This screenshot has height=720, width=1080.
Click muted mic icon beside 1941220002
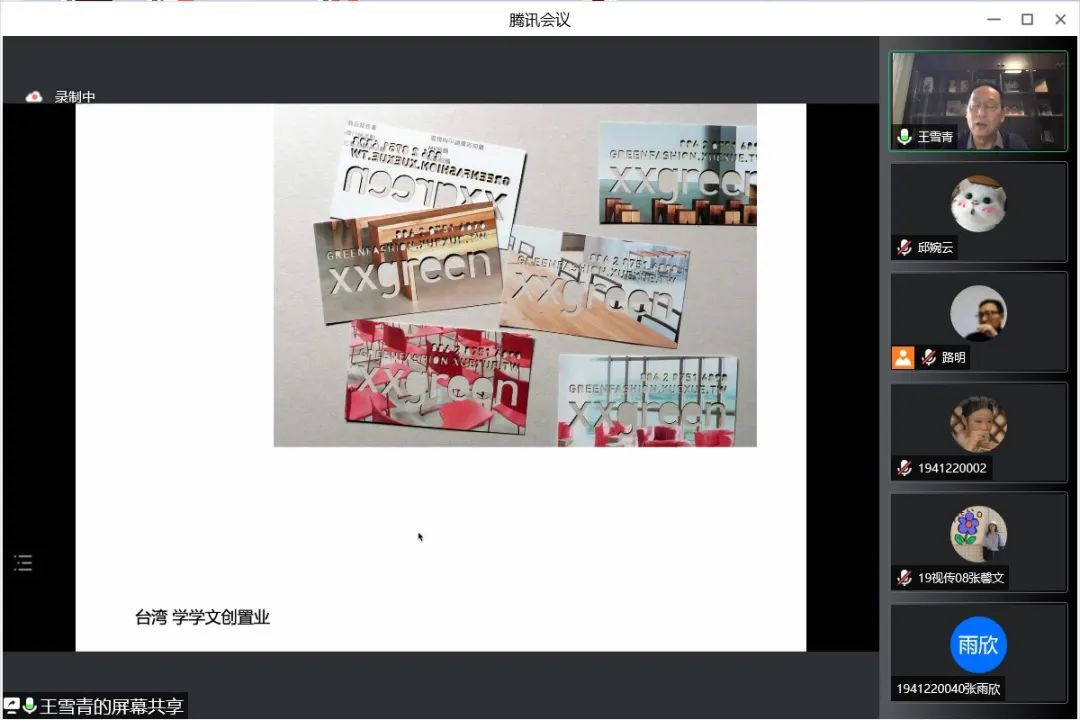click(904, 467)
